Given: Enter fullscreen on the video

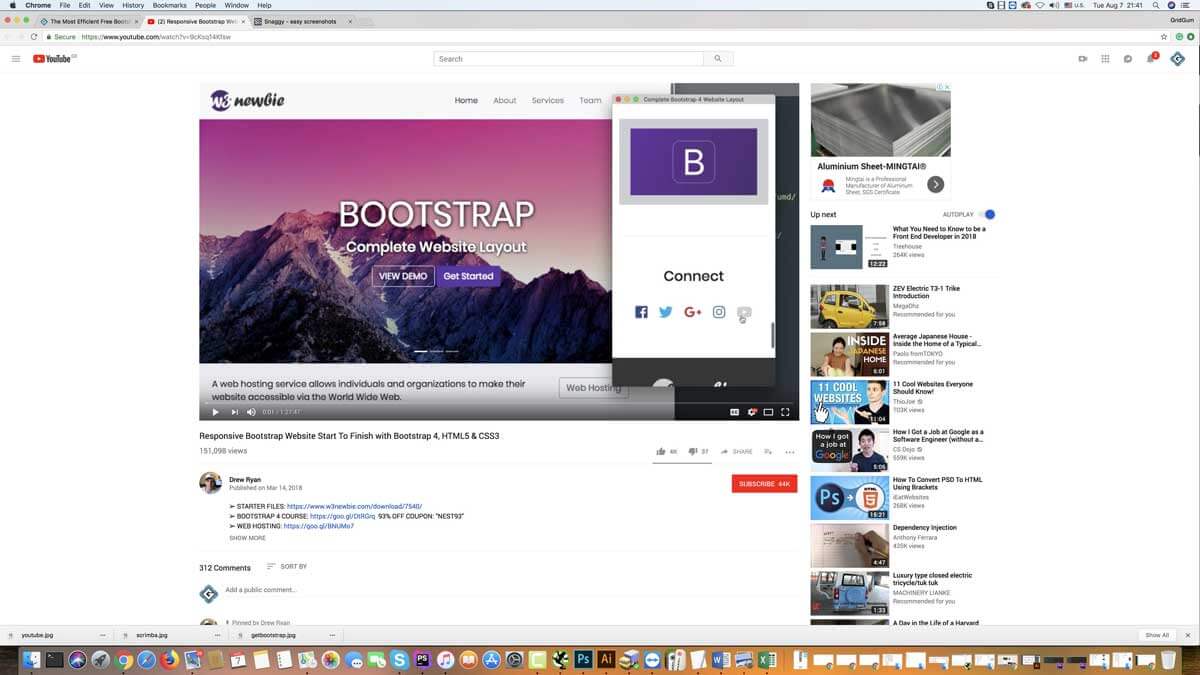Looking at the screenshot, I should (x=786, y=412).
